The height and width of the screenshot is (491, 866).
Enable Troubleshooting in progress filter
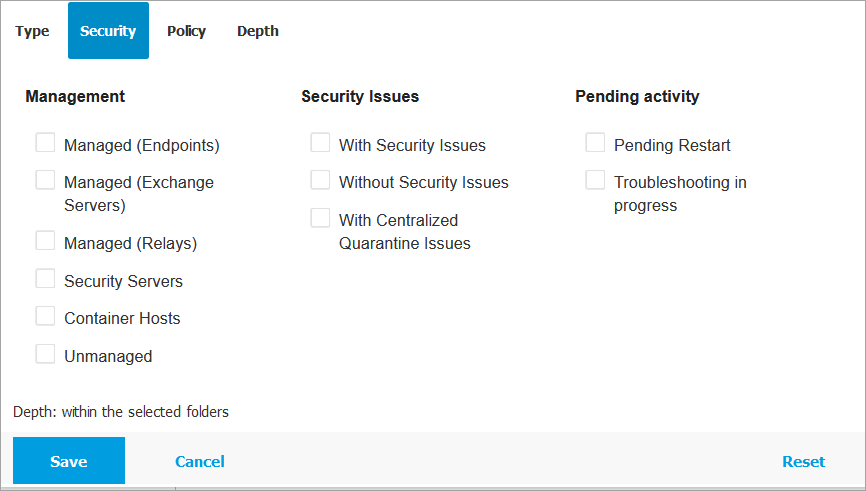(x=595, y=180)
